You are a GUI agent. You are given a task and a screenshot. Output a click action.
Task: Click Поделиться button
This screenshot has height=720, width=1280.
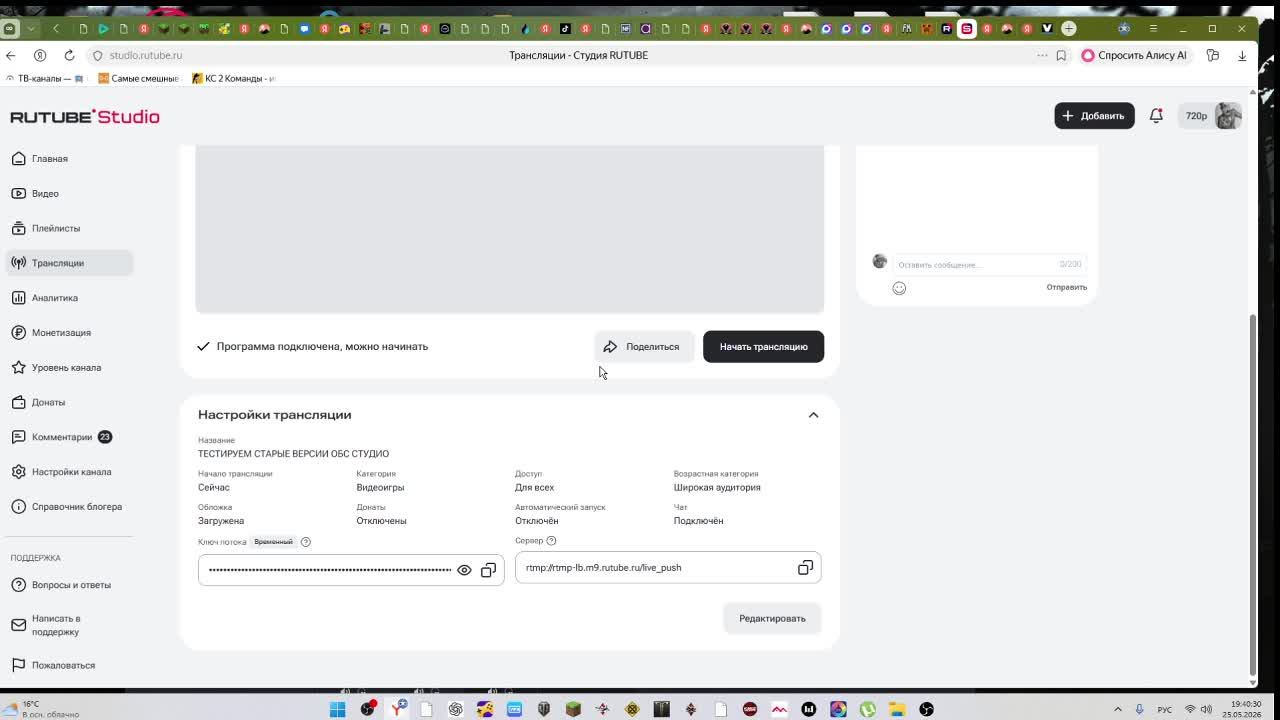click(643, 347)
